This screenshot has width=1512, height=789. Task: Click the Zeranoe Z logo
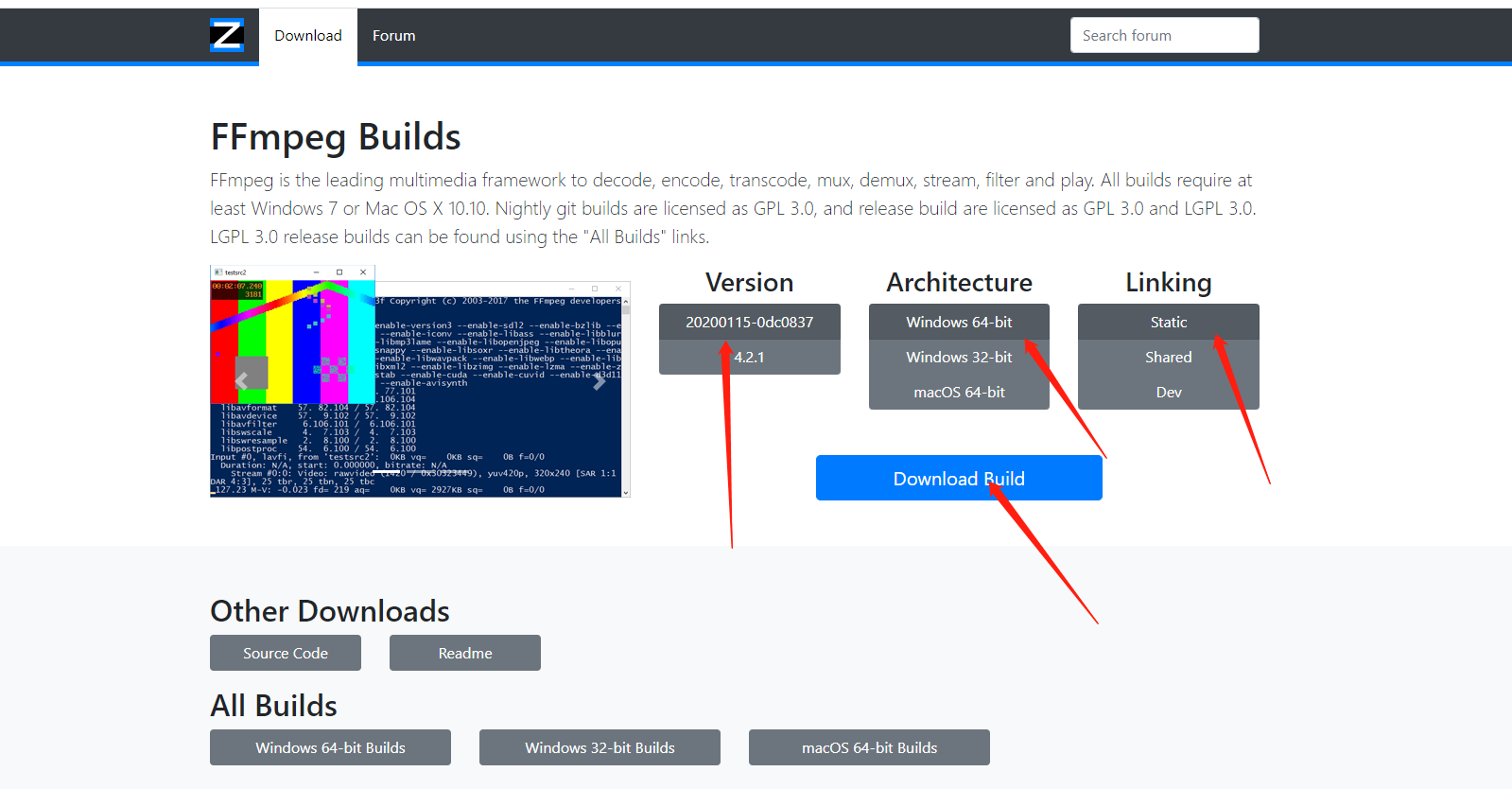point(227,36)
